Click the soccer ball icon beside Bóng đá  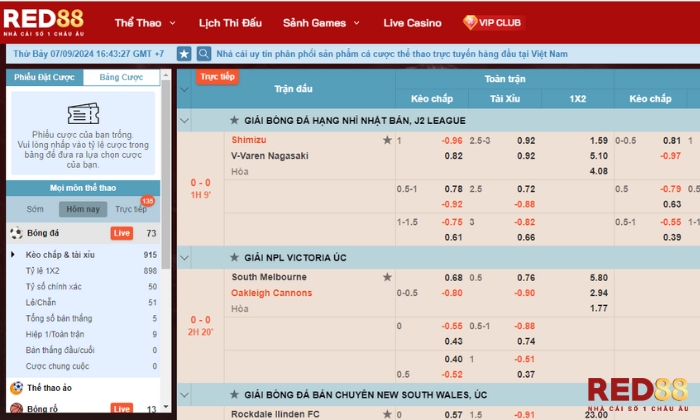[16, 233]
